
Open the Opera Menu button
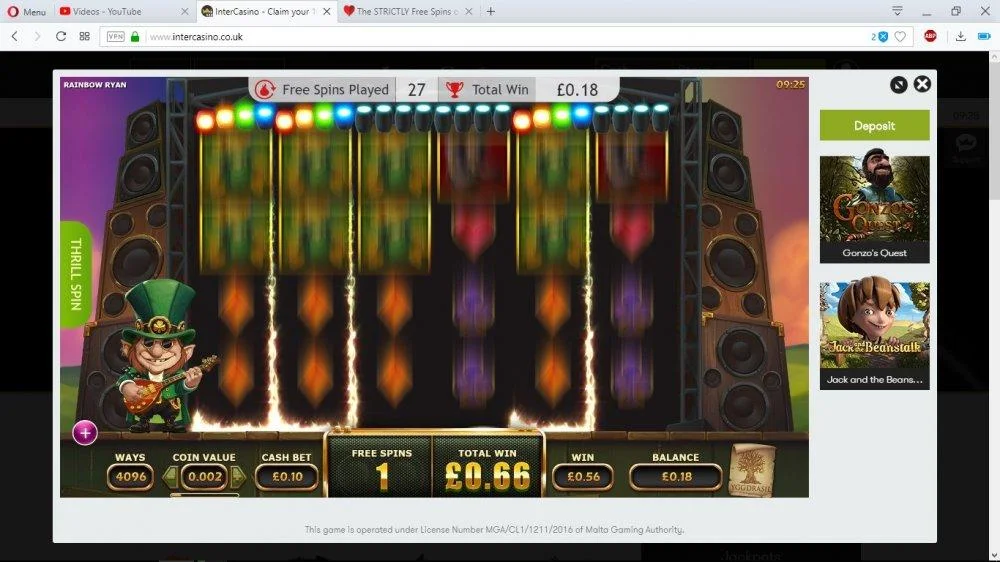coord(26,11)
